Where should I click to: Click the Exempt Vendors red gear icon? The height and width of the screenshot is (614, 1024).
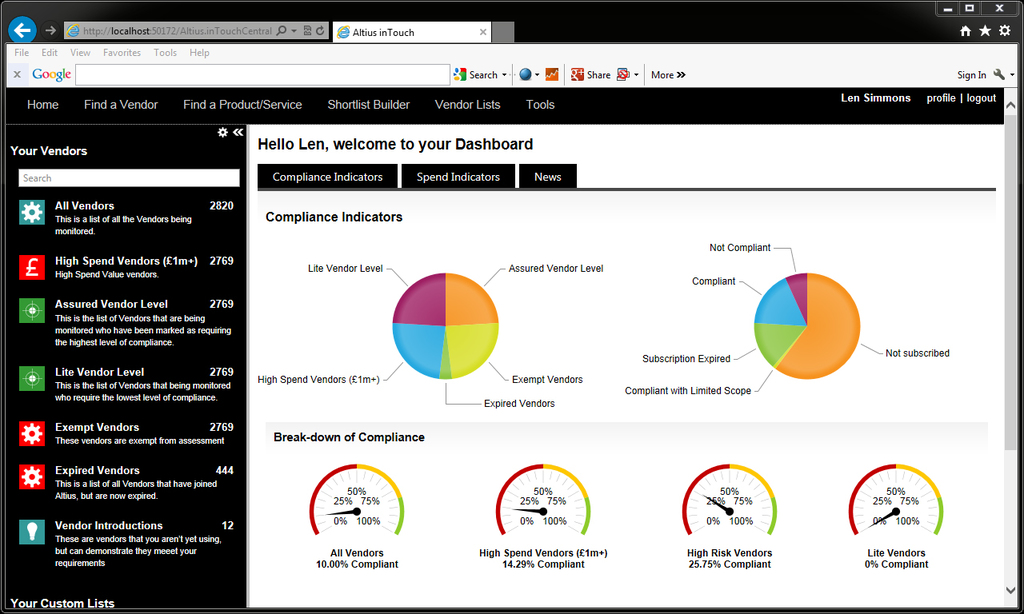click(x=32, y=433)
